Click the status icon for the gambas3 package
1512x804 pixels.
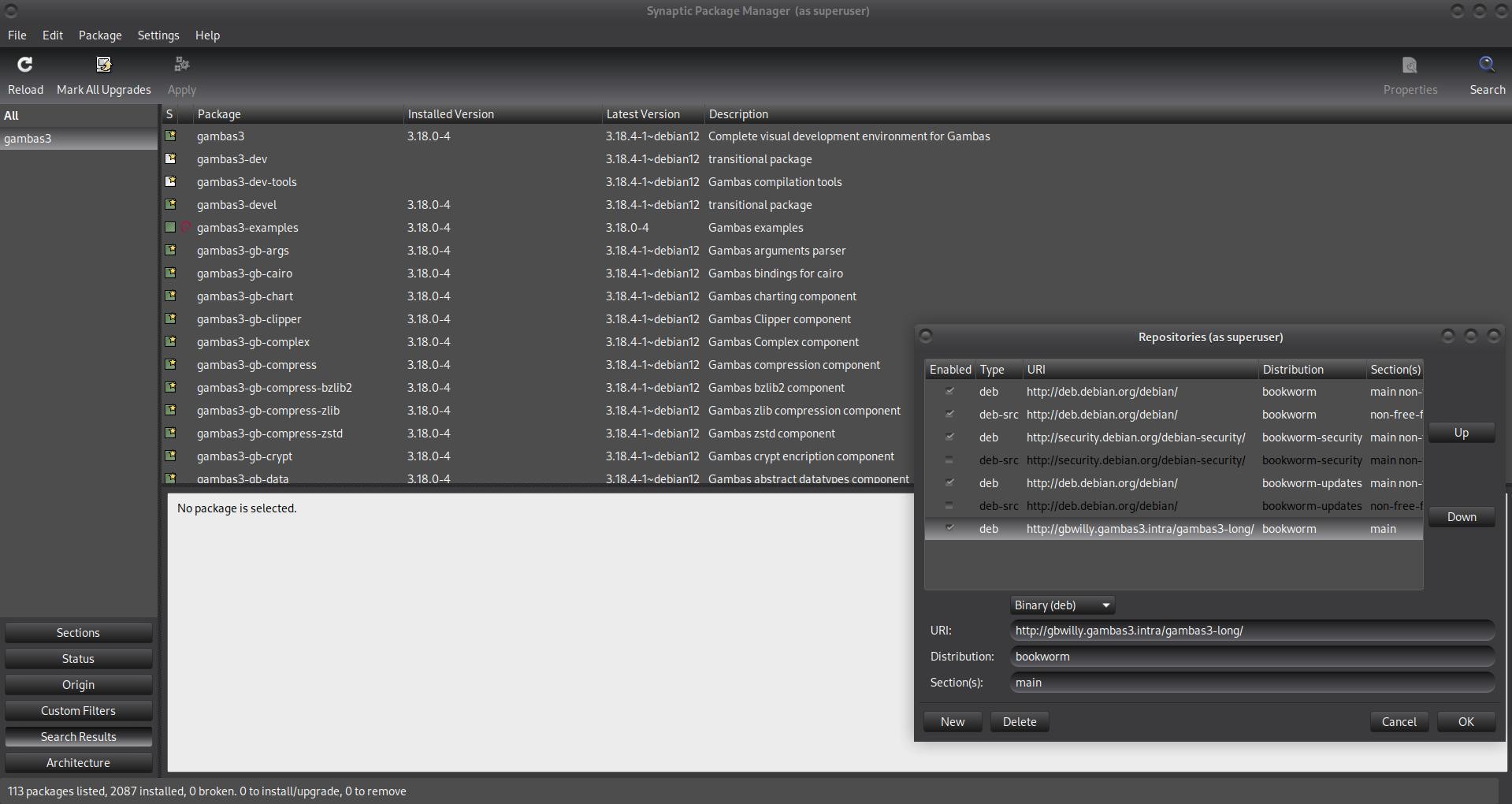pyautogui.click(x=170, y=136)
